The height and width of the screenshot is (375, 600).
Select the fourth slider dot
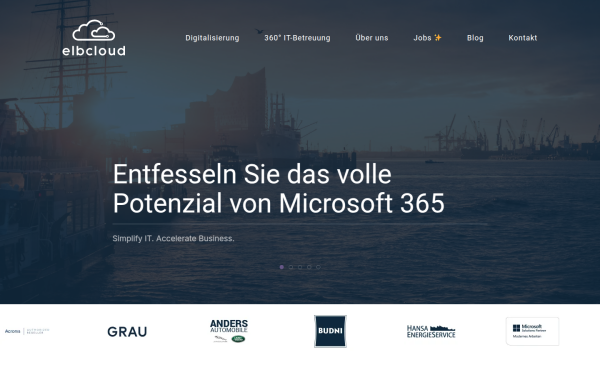[x=309, y=267]
